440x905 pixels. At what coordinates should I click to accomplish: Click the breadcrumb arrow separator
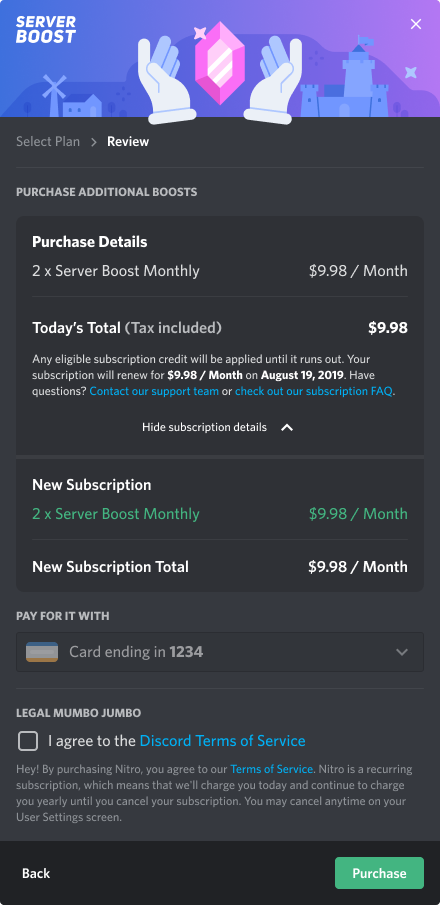click(94, 142)
